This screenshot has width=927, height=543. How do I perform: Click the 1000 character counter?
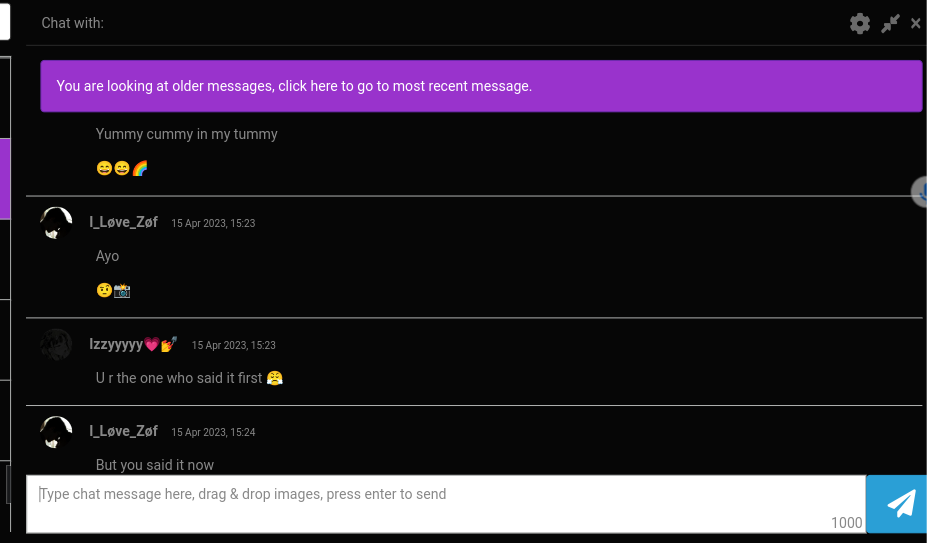(847, 523)
